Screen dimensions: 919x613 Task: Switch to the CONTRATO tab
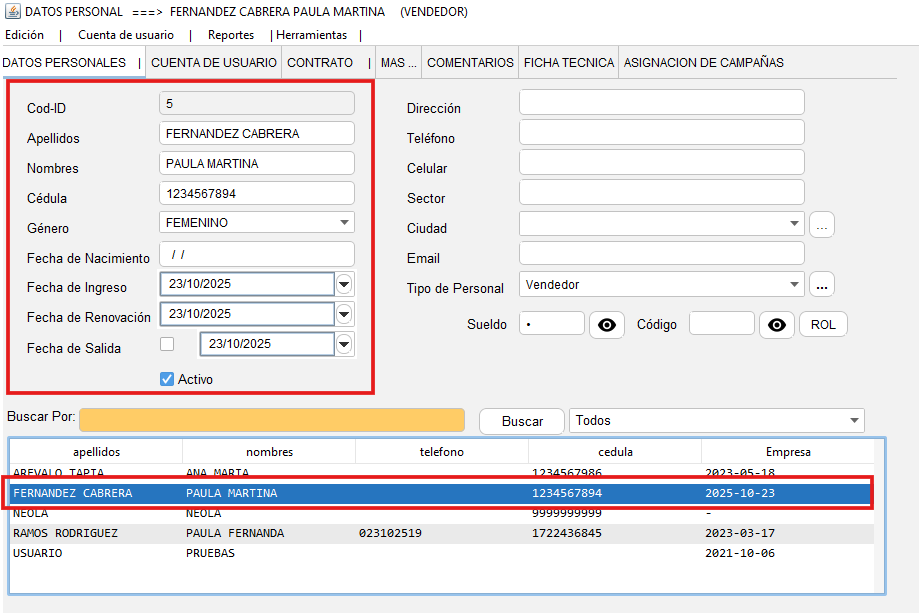320,62
